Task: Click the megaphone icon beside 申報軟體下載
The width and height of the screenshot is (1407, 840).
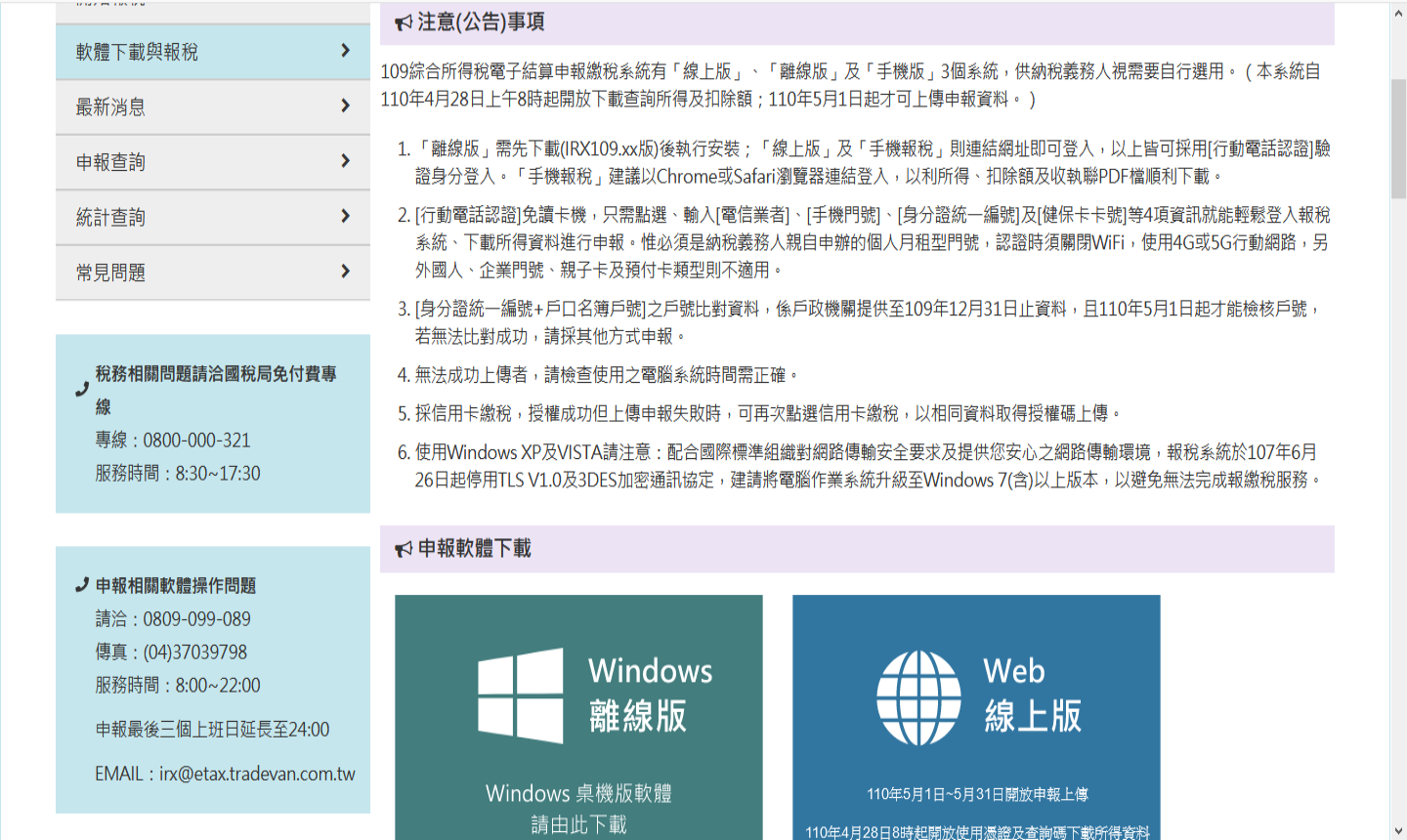Action: pyautogui.click(x=404, y=549)
